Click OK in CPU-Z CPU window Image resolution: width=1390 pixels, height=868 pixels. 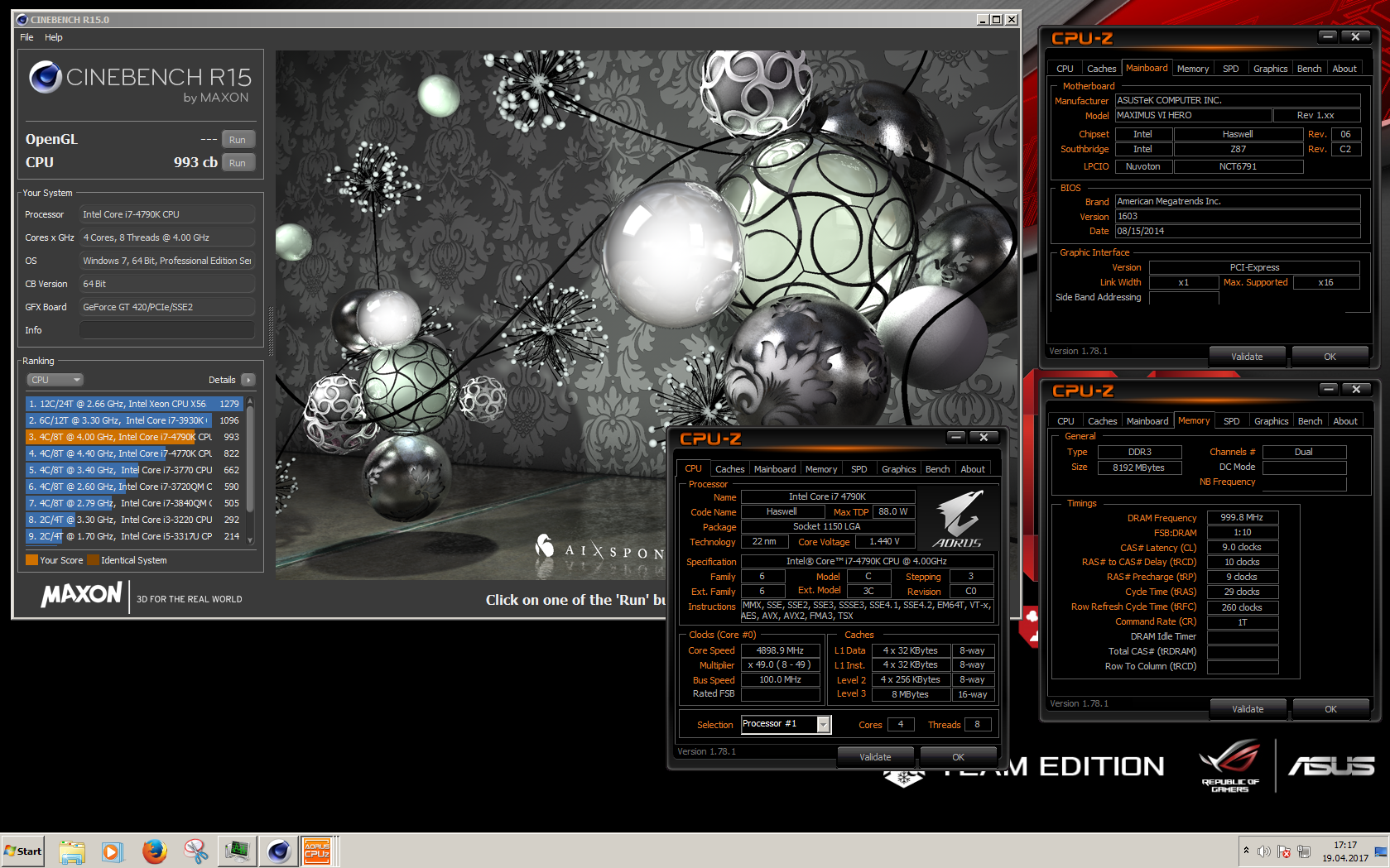coord(958,757)
